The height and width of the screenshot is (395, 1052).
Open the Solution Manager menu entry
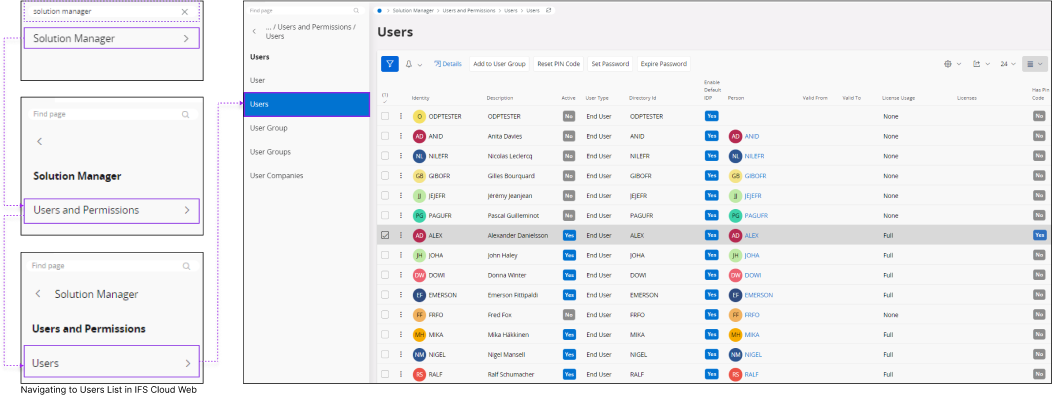pos(111,38)
